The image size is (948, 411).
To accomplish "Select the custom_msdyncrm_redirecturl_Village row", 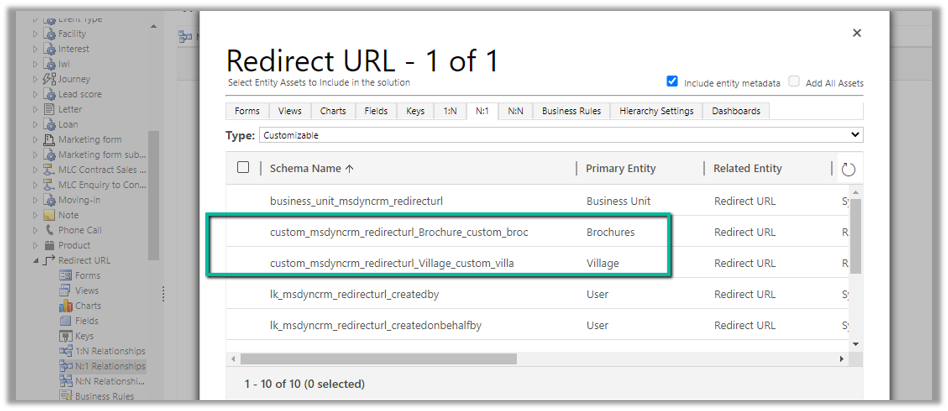I will pyautogui.click(x=399, y=263).
